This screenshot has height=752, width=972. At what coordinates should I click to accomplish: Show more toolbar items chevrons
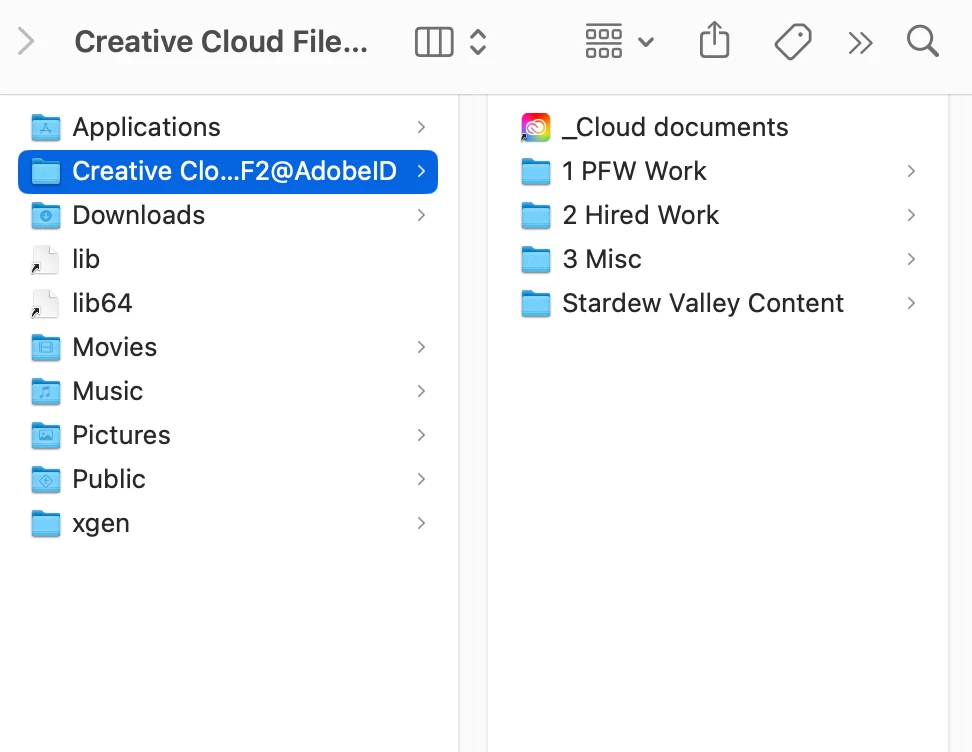860,43
